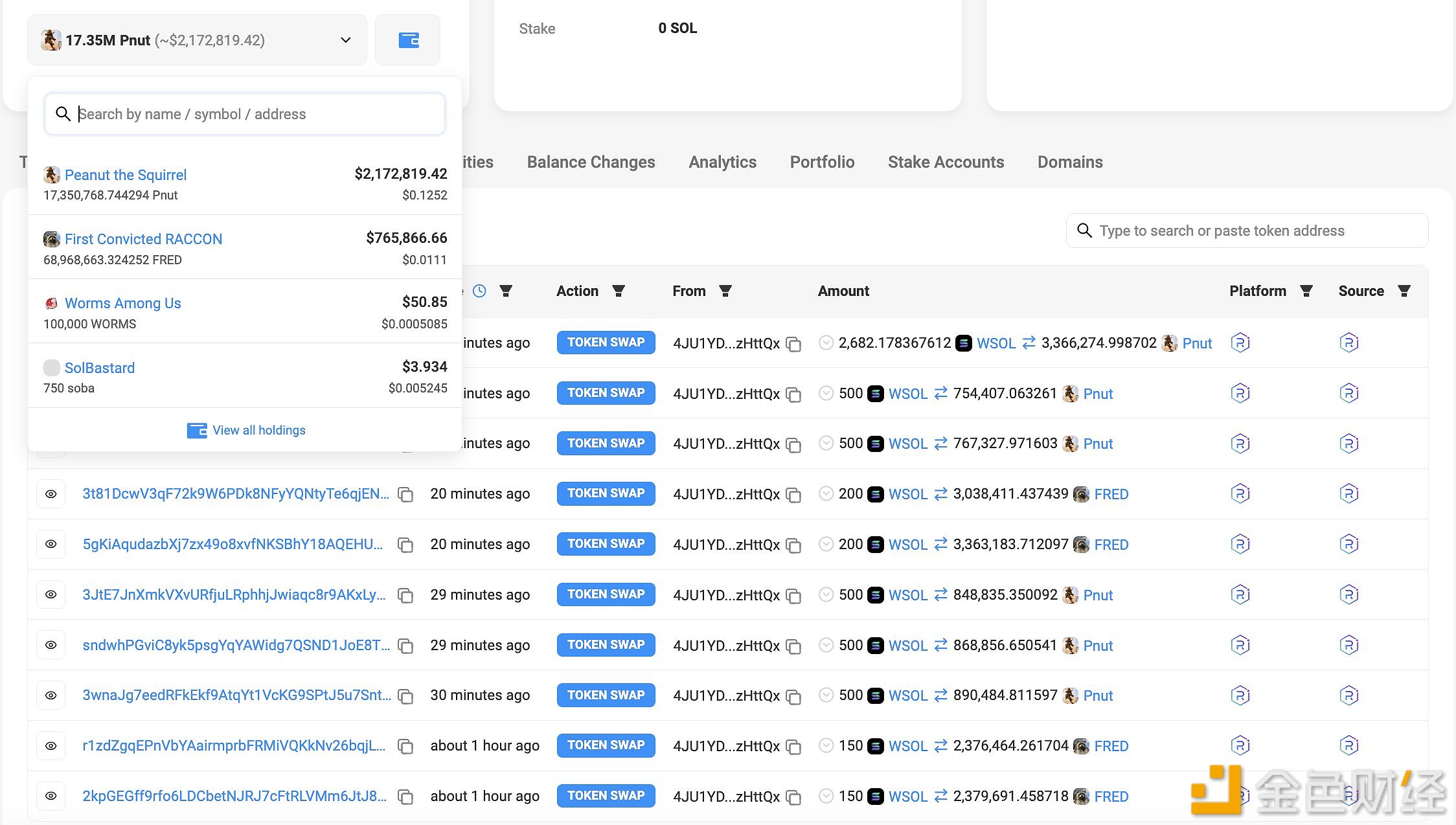The image size is (1456, 825).
Task: Click the token holdings search field
Action: [245, 114]
